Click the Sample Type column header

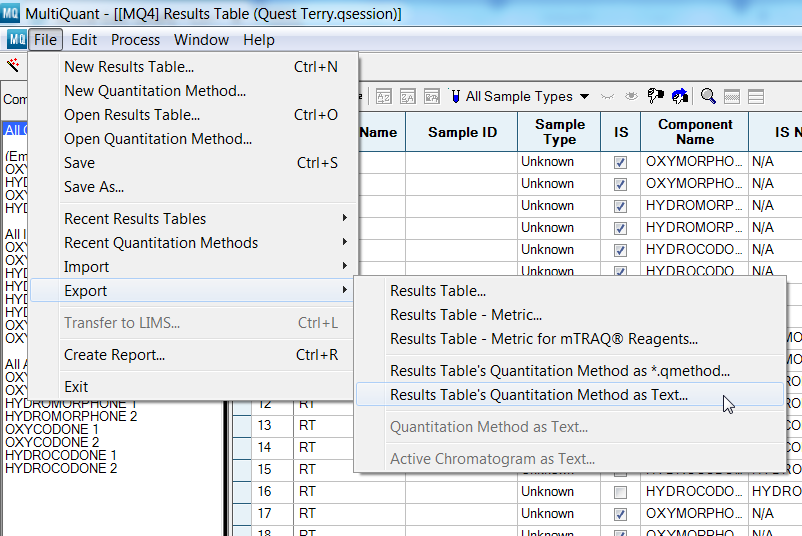pos(560,132)
